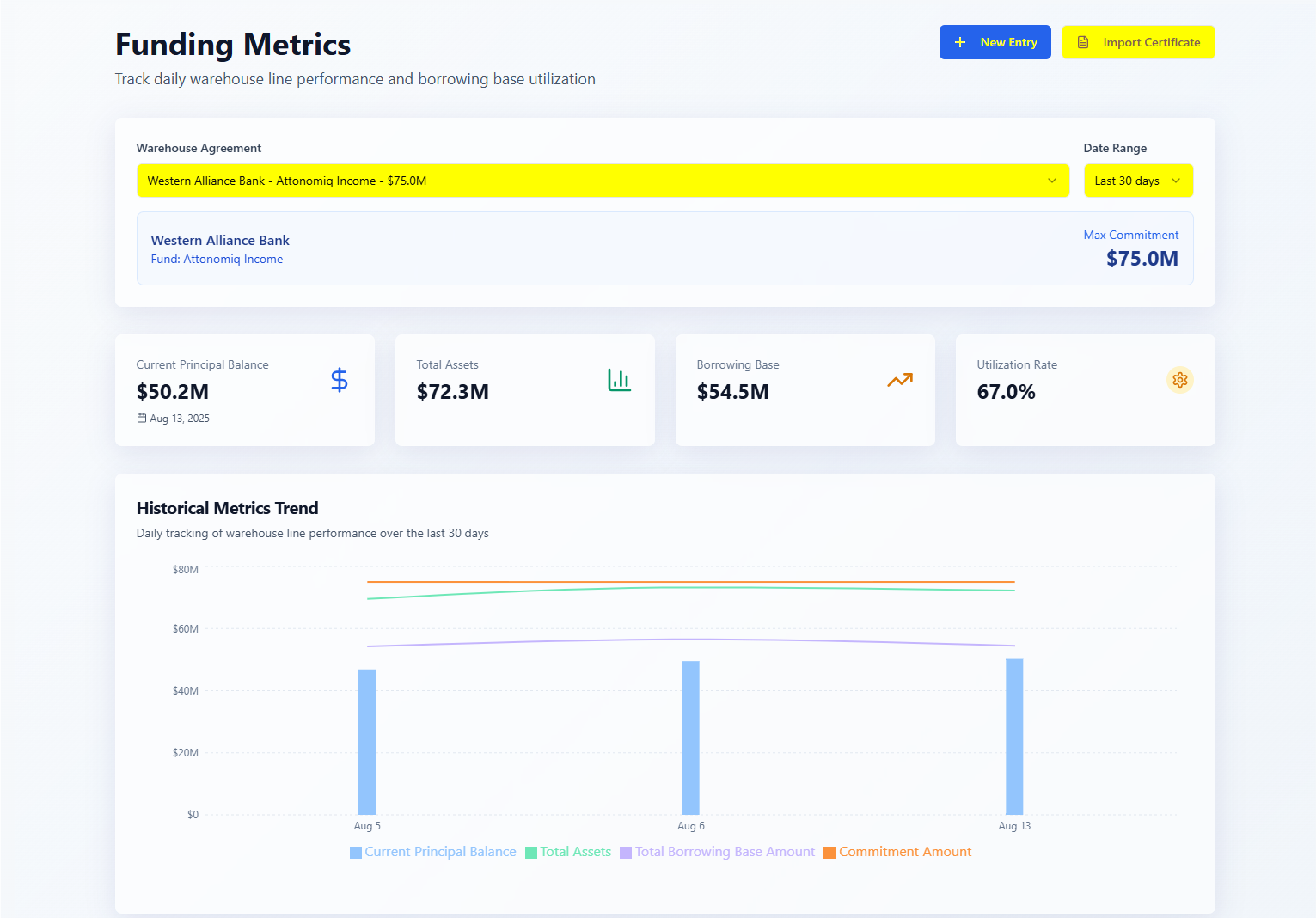Image resolution: width=1316 pixels, height=918 pixels.
Task: Click the orange Commitment Amount legend swatch
Action: pyautogui.click(x=829, y=853)
